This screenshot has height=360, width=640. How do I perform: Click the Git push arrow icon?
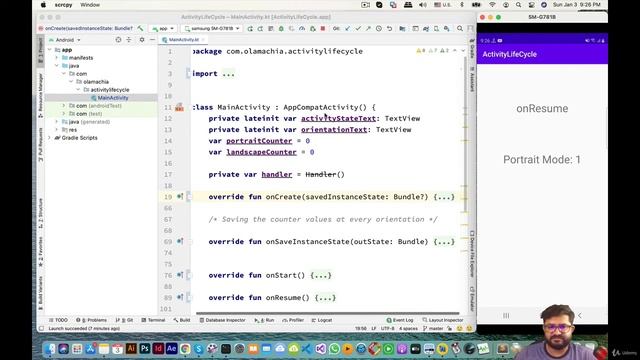368,29
